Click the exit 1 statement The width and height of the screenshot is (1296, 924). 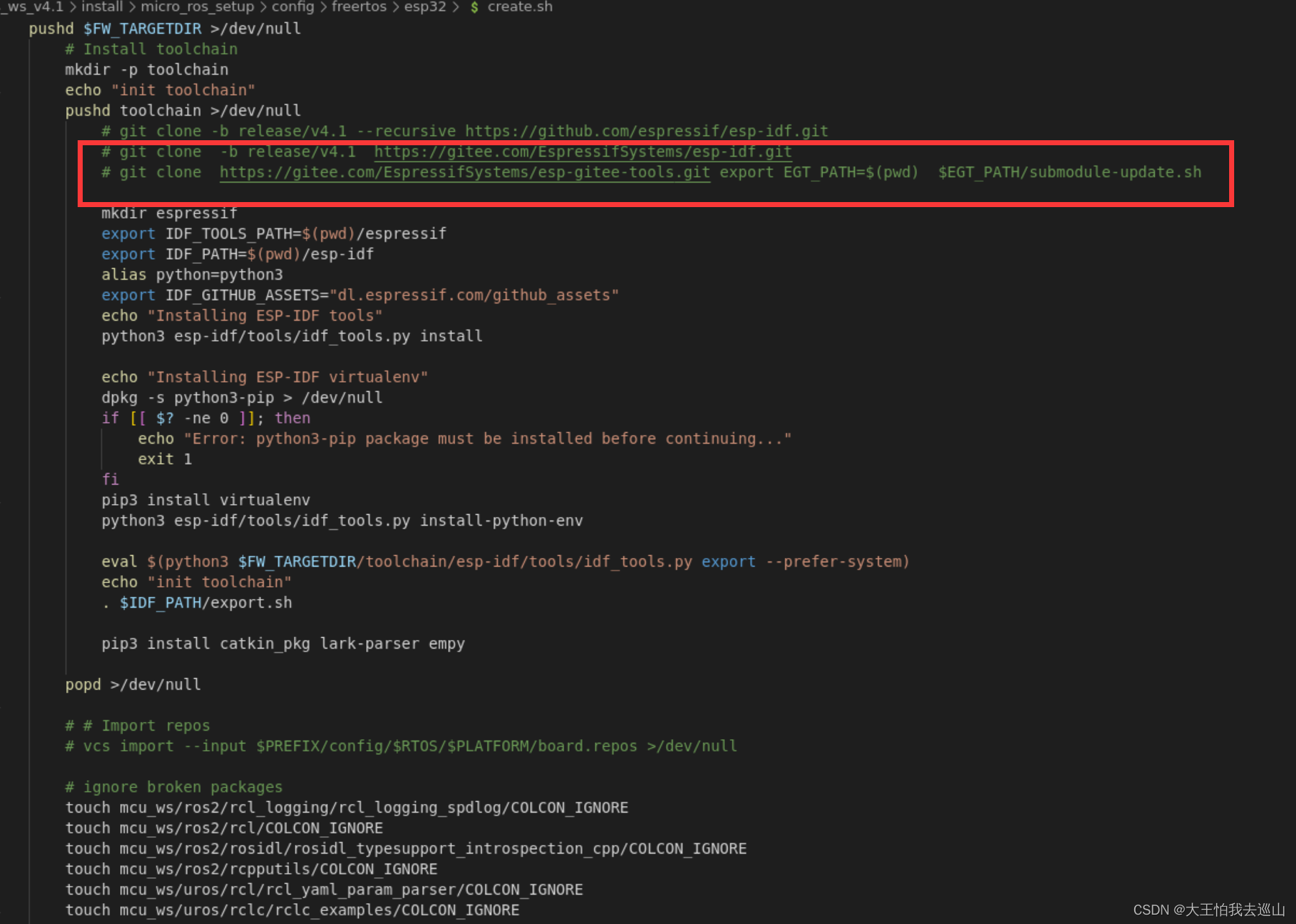click(164, 459)
